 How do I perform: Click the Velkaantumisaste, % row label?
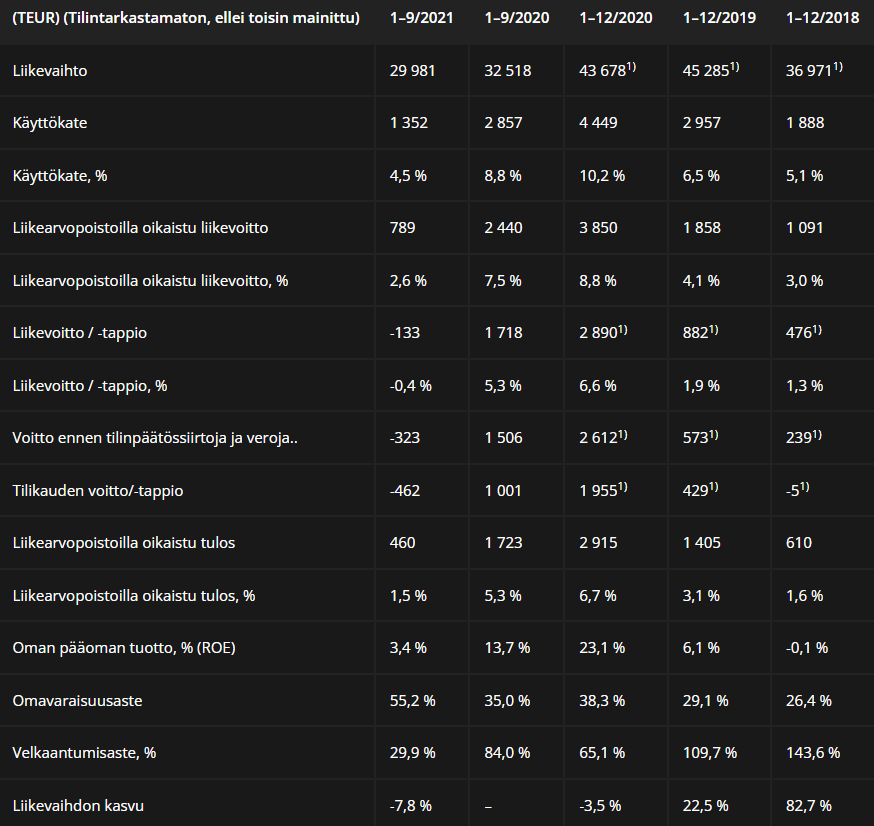(x=84, y=752)
